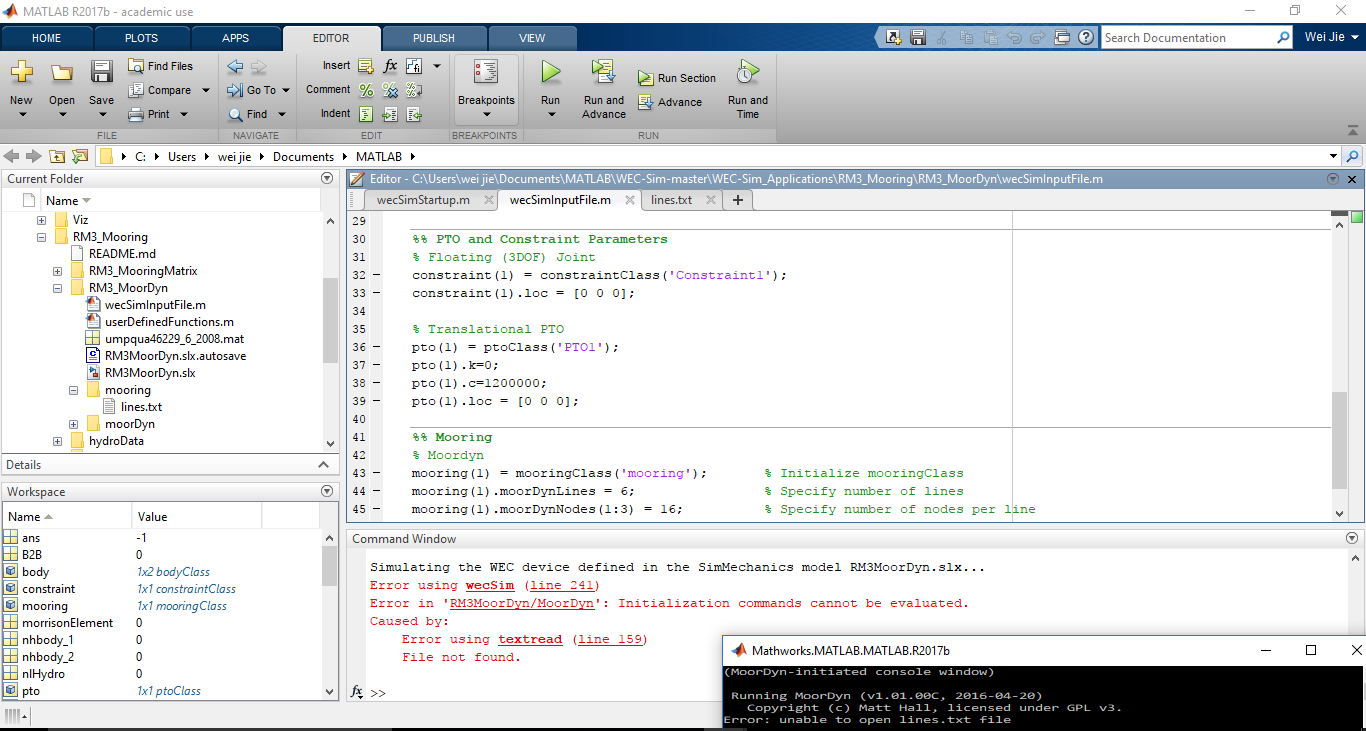The width and height of the screenshot is (1366, 731).
Task: Open the lines.txt editor tab
Action: 671,200
